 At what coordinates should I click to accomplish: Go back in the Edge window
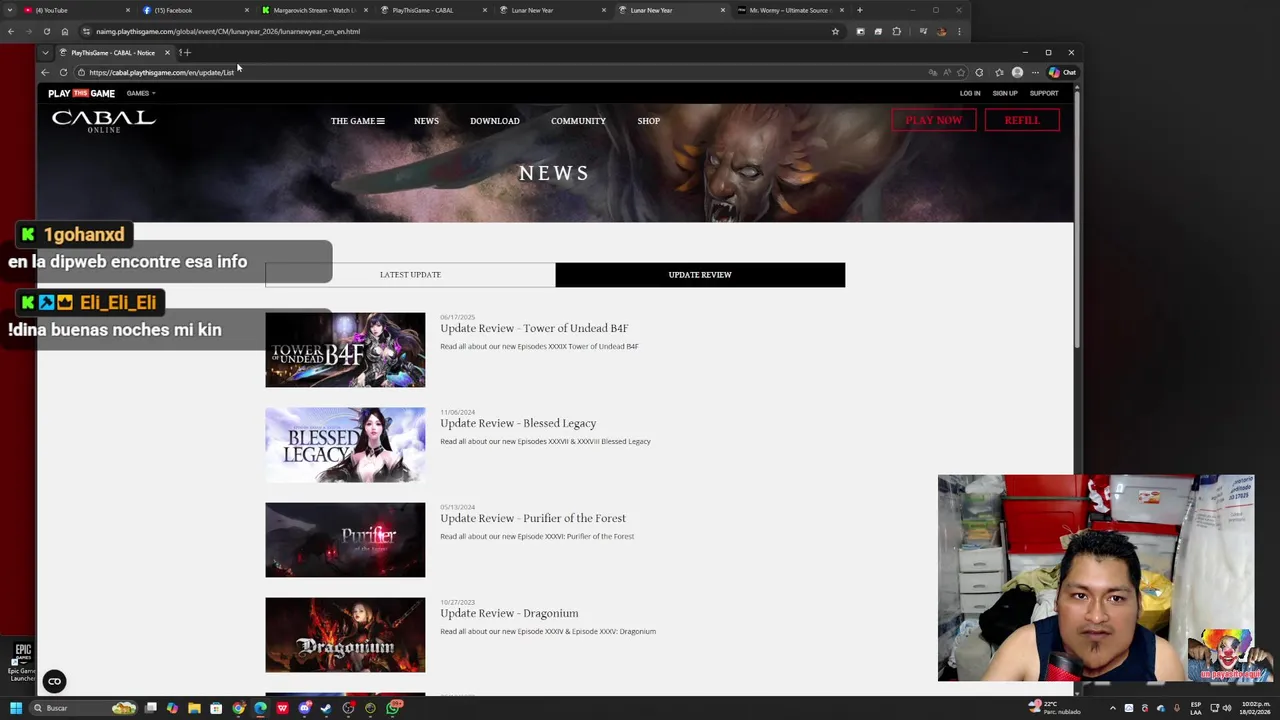pos(45,72)
